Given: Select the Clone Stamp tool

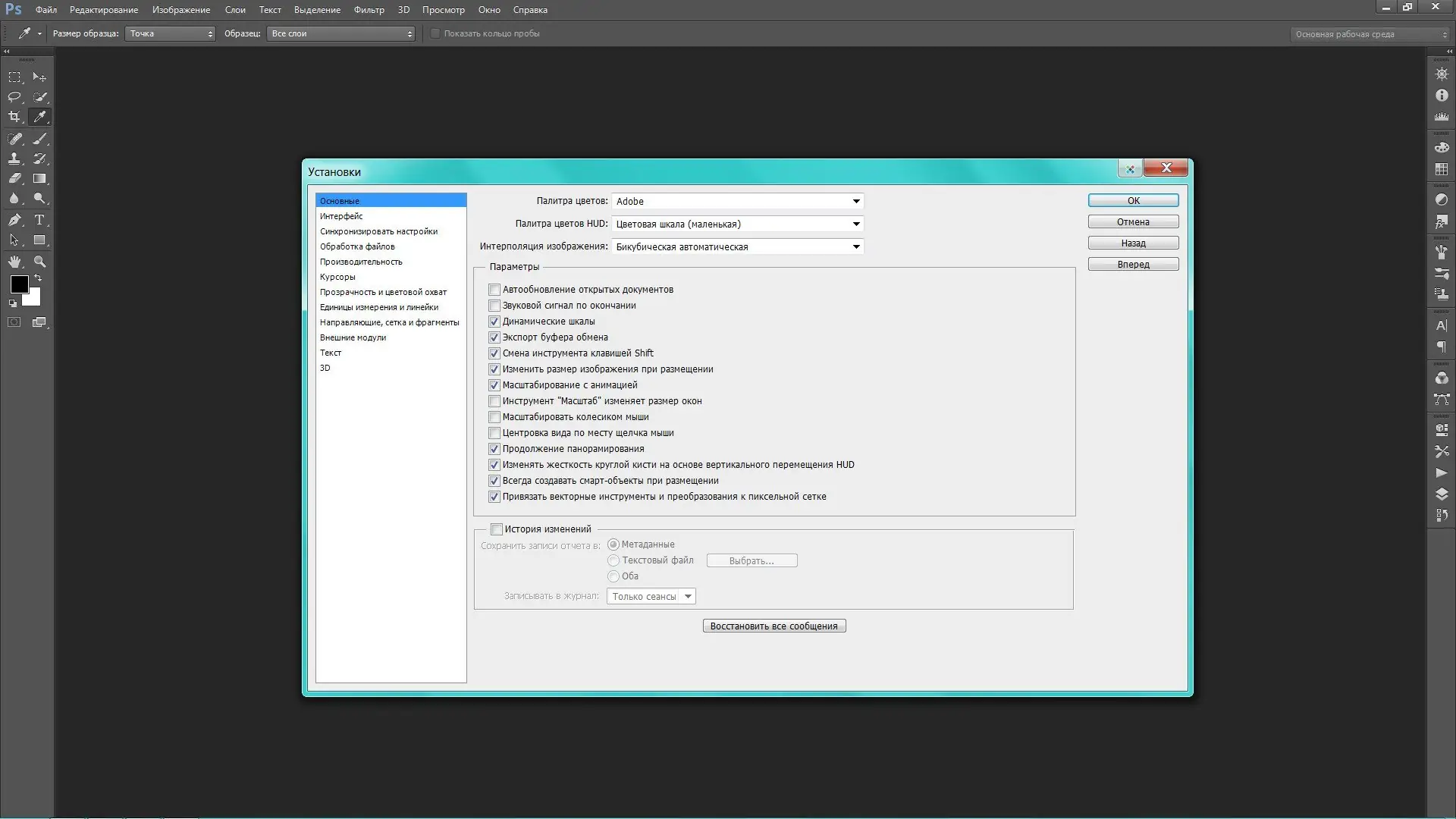Looking at the screenshot, I should [14, 159].
